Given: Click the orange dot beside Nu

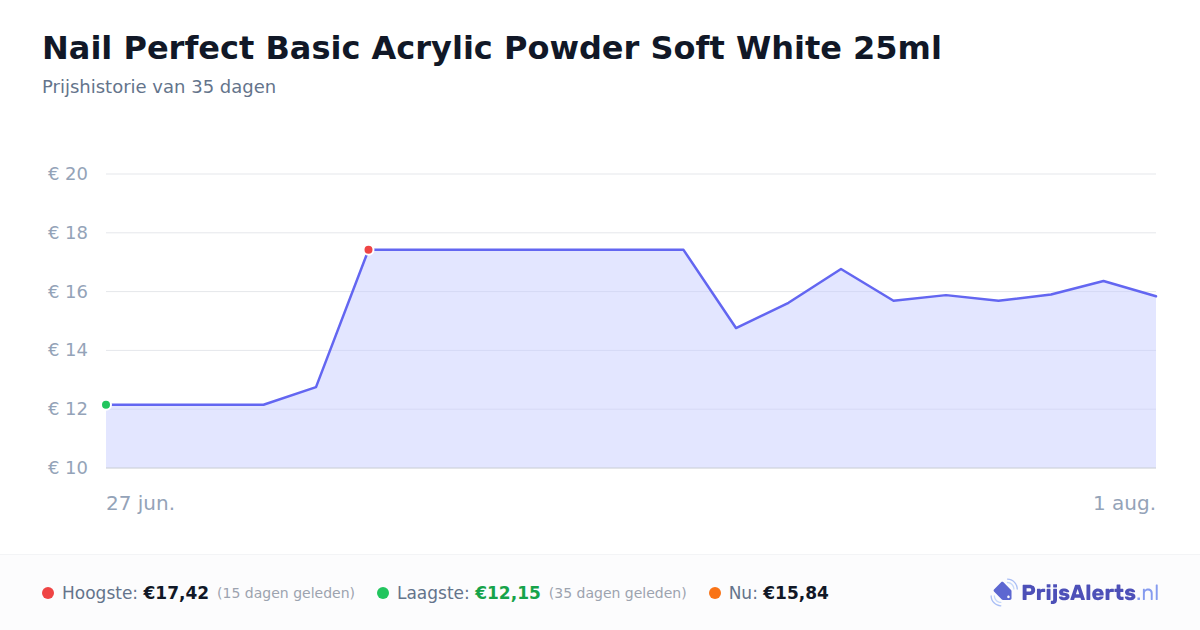Looking at the screenshot, I should [x=715, y=593].
